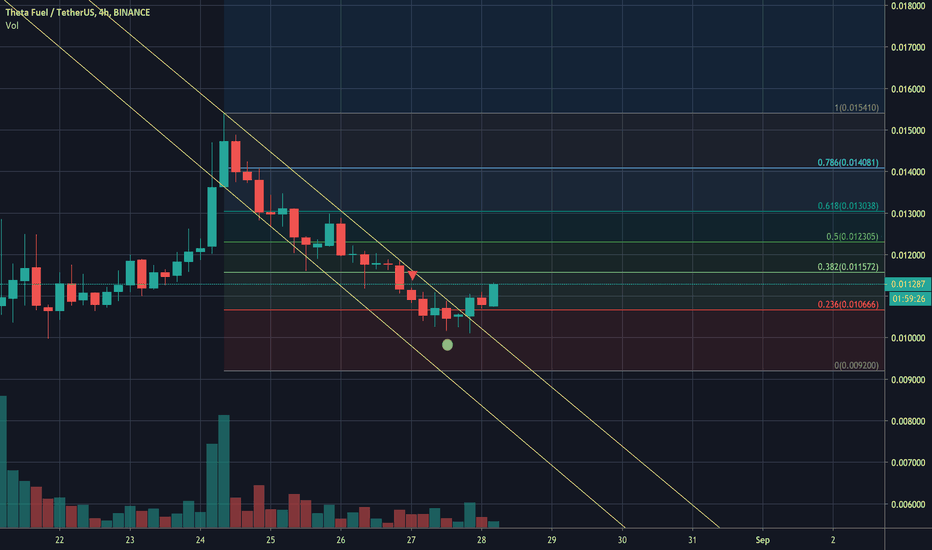932x550 pixels.
Task: Click the green circle marker below the candles
Action: point(448,345)
